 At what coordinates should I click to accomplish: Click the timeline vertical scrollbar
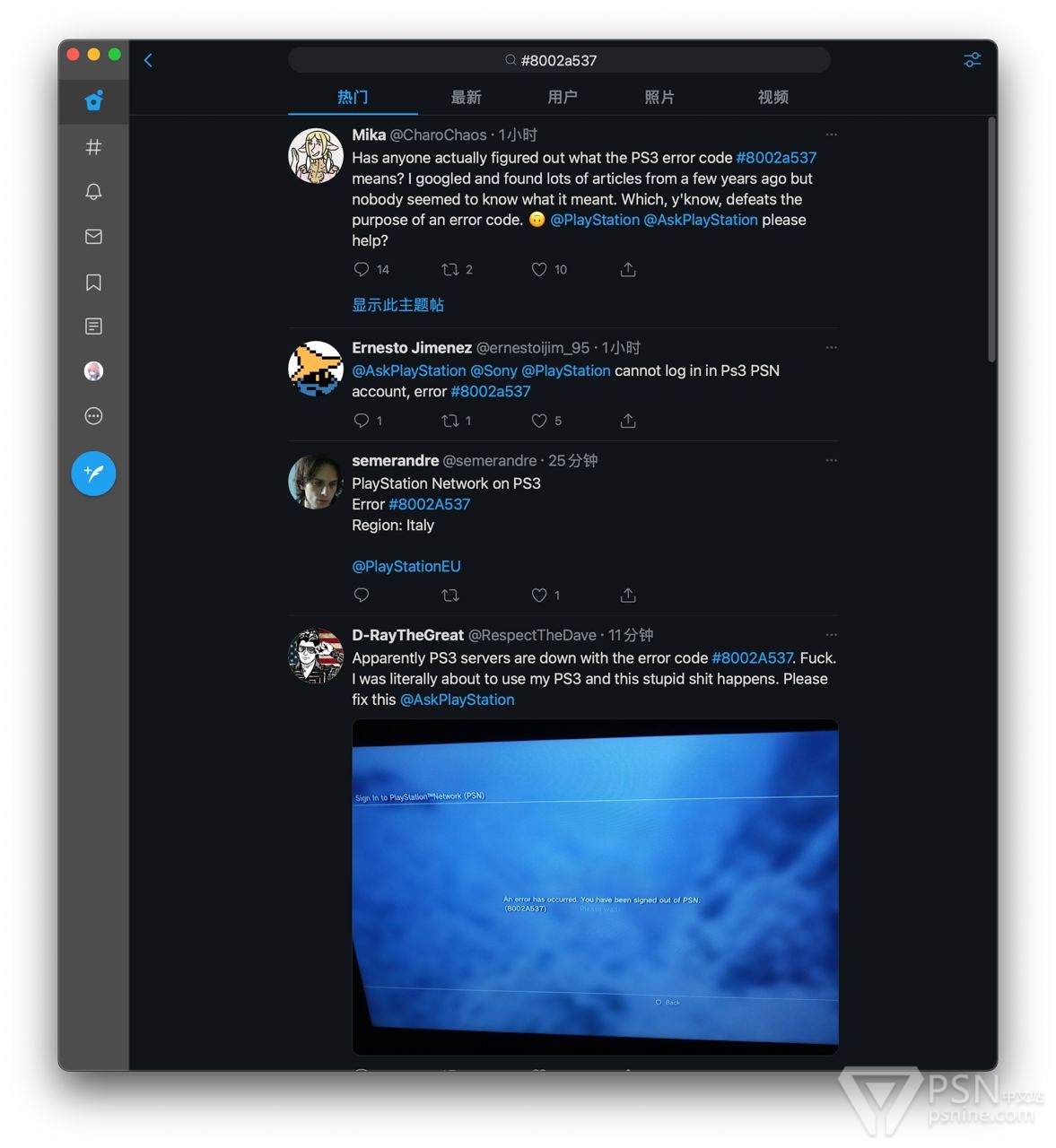(x=991, y=240)
